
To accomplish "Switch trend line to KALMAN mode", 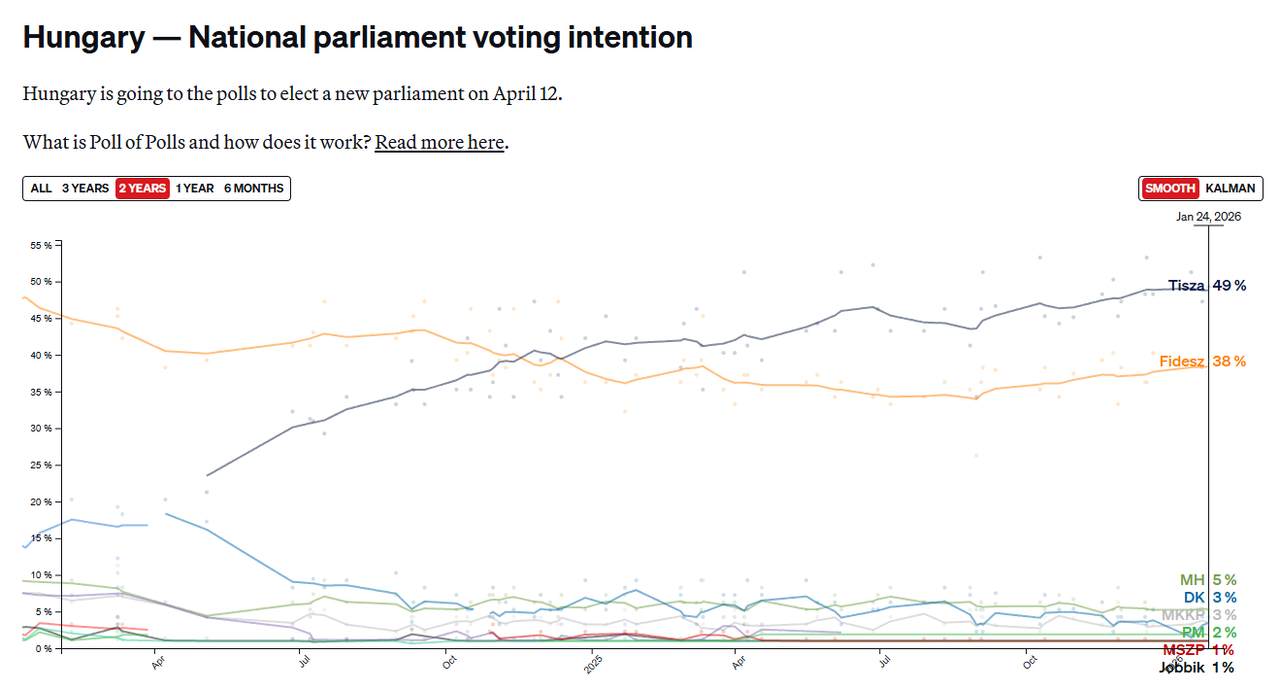I will tap(1230, 188).
